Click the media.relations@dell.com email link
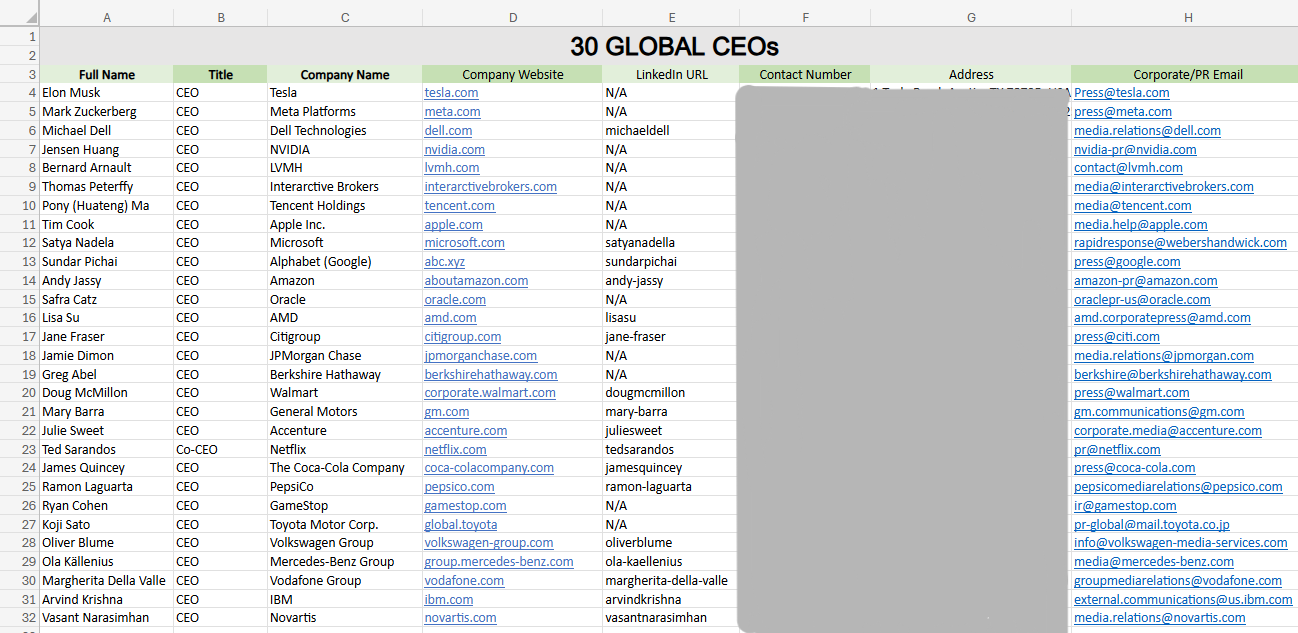The image size is (1298, 633). point(1147,130)
